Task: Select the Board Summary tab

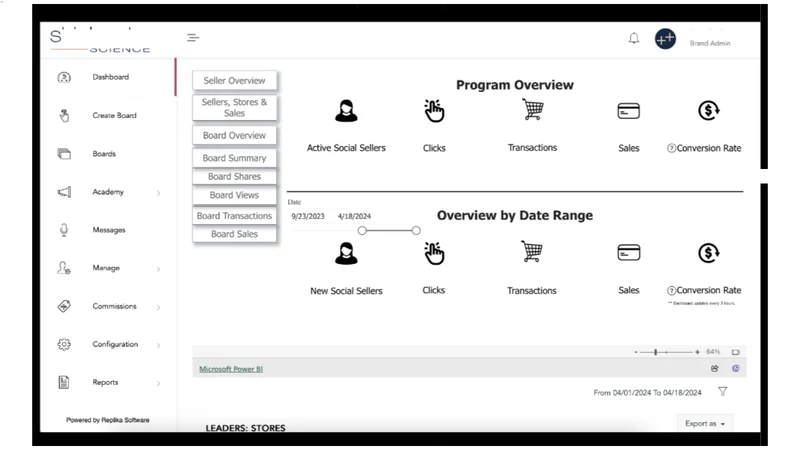Action: (x=234, y=158)
